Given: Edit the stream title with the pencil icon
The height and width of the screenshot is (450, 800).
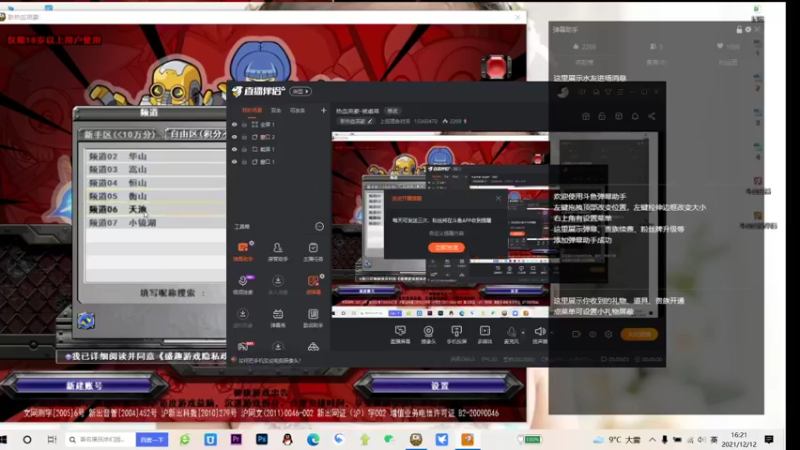Looking at the screenshot, I should click(x=370, y=121).
